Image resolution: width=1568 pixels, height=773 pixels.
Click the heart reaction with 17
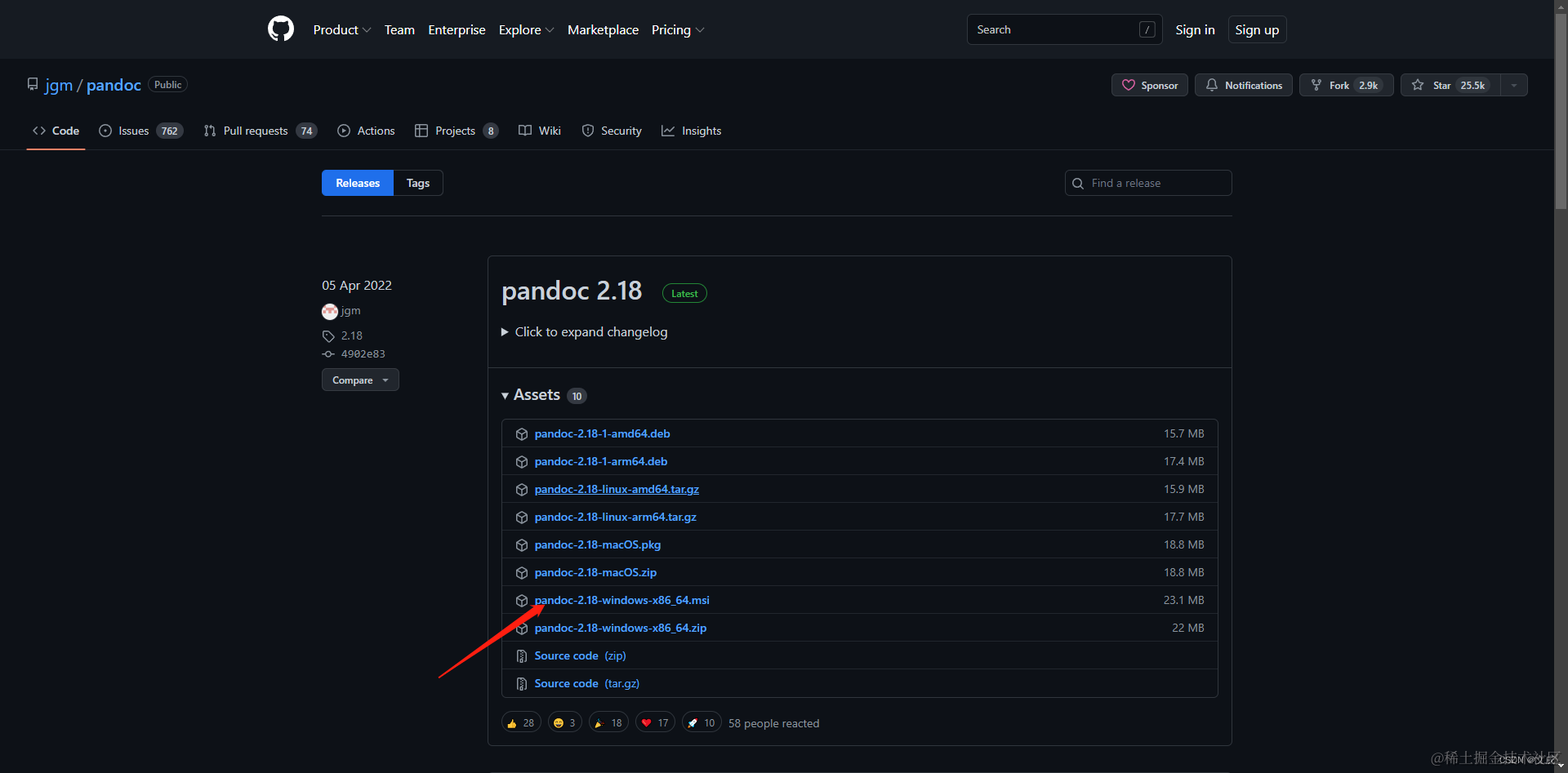(655, 723)
